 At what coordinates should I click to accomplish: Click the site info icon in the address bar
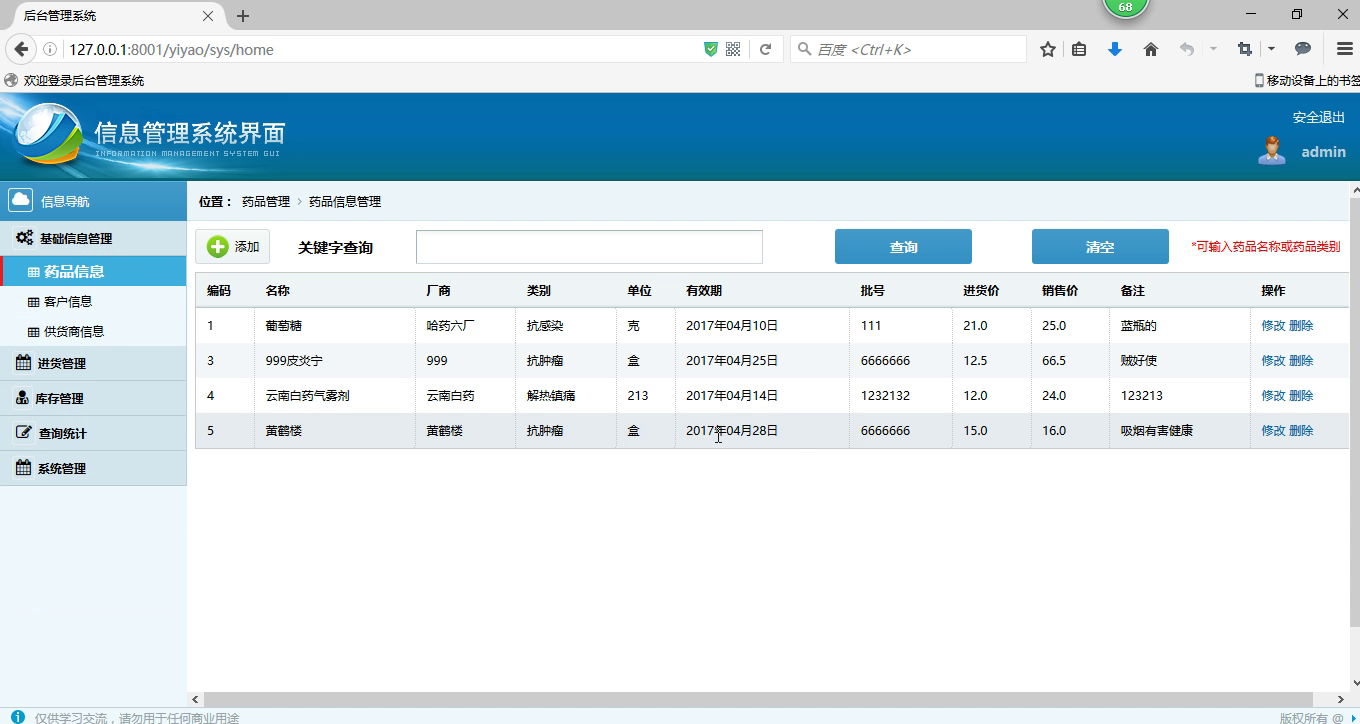pyautogui.click(x=50, y=49)
